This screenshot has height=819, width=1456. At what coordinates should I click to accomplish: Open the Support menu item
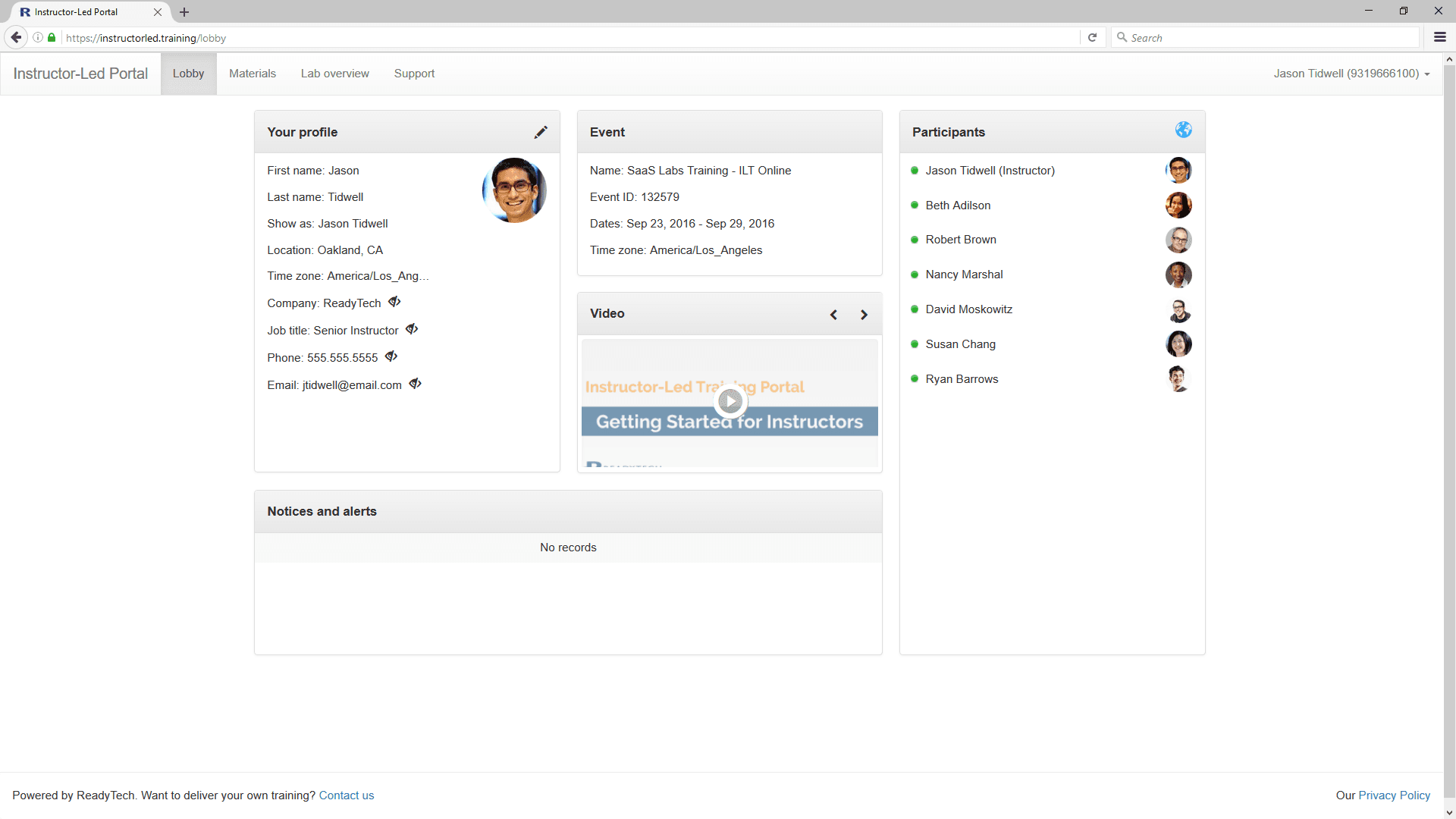click(x=414, y=74)
